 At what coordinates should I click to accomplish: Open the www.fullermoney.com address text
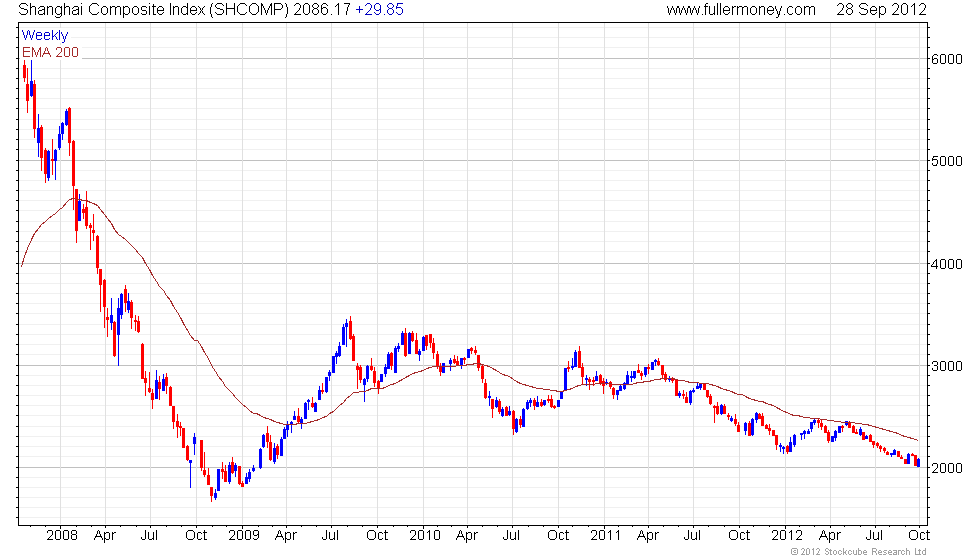coord(741,10)
